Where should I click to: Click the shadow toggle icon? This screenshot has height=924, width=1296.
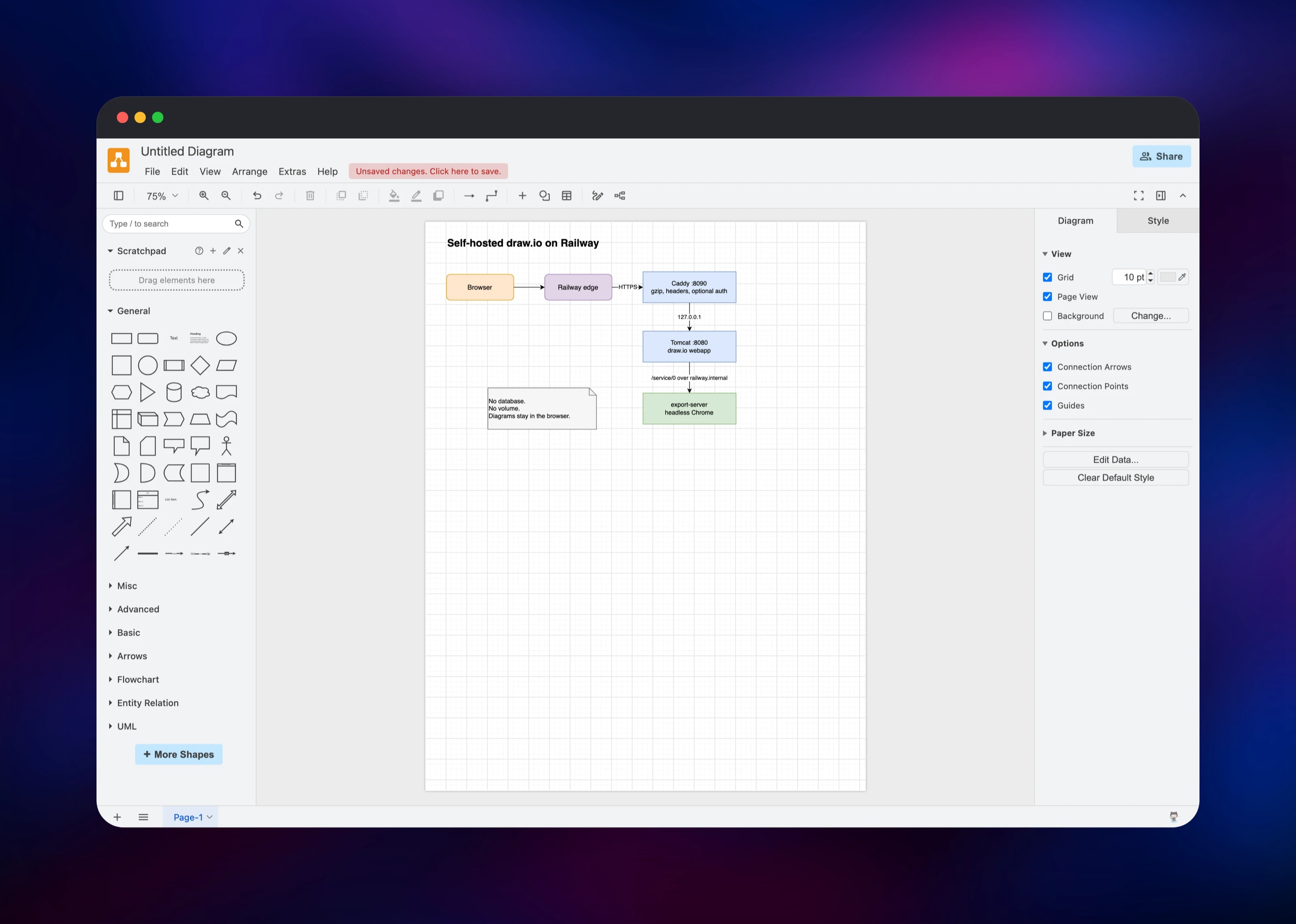pos(439,196)
